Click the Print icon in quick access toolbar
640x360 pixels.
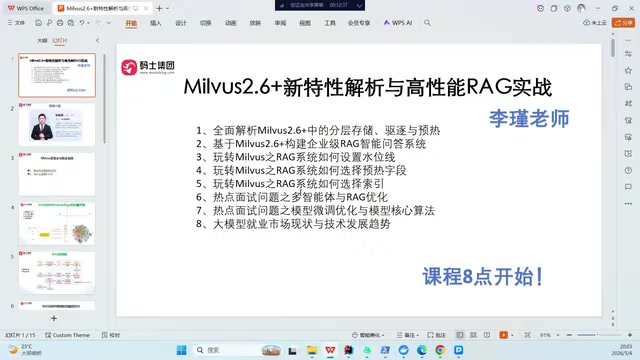tap(60, 23)
